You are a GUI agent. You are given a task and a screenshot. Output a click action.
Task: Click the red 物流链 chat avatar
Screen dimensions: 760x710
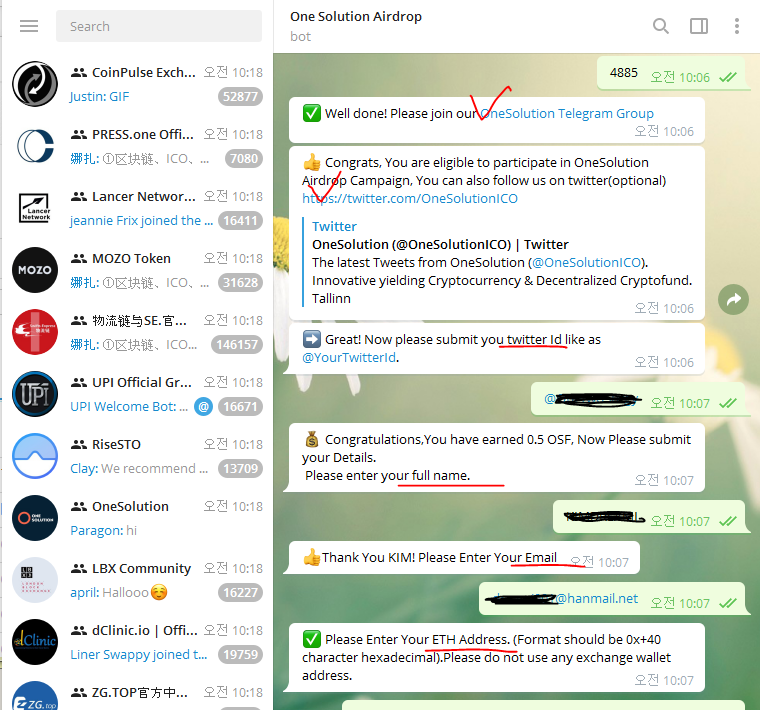[35, 332]
